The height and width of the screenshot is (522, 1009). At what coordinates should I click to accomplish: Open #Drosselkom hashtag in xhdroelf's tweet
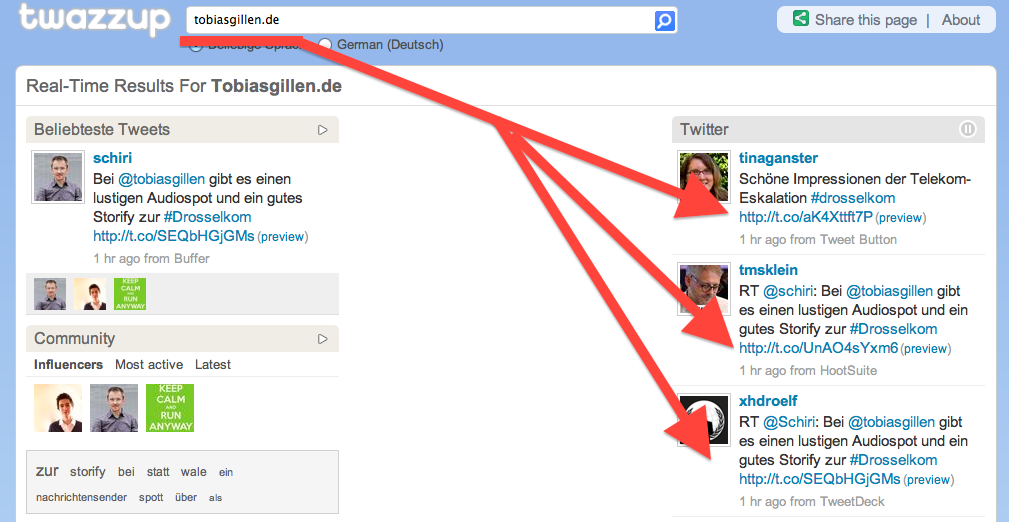pyautogui.click(x=893, y=460)
